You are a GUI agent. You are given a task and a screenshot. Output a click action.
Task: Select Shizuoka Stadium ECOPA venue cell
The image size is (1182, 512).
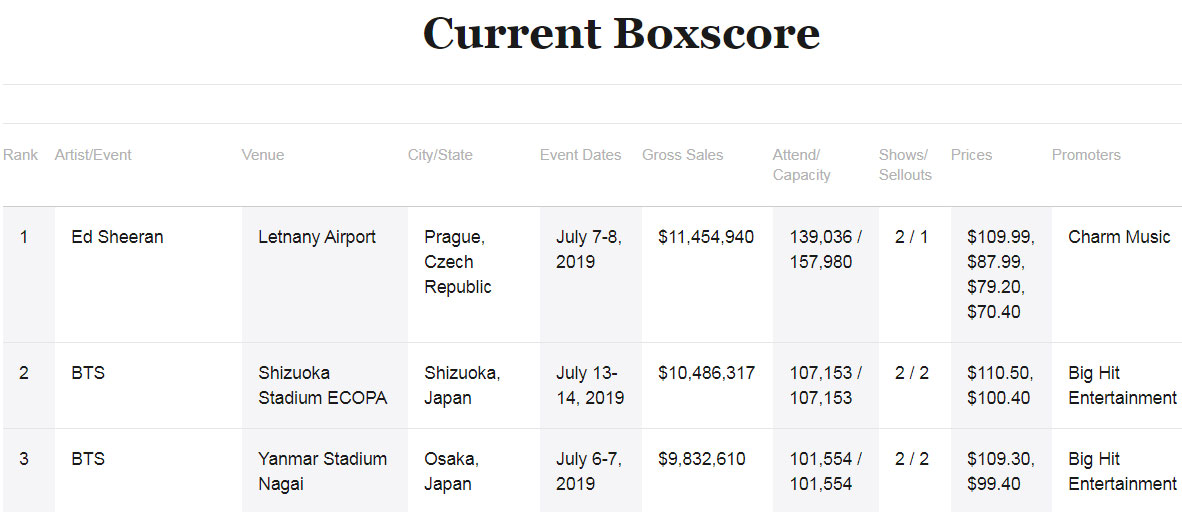tap(323, 385)
